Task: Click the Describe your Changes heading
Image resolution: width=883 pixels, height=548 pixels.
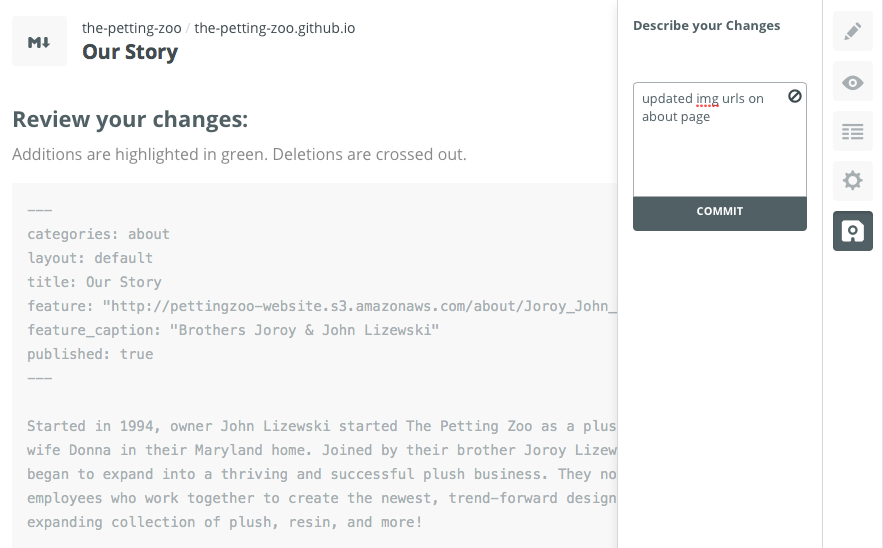Action: click(706, 26)
